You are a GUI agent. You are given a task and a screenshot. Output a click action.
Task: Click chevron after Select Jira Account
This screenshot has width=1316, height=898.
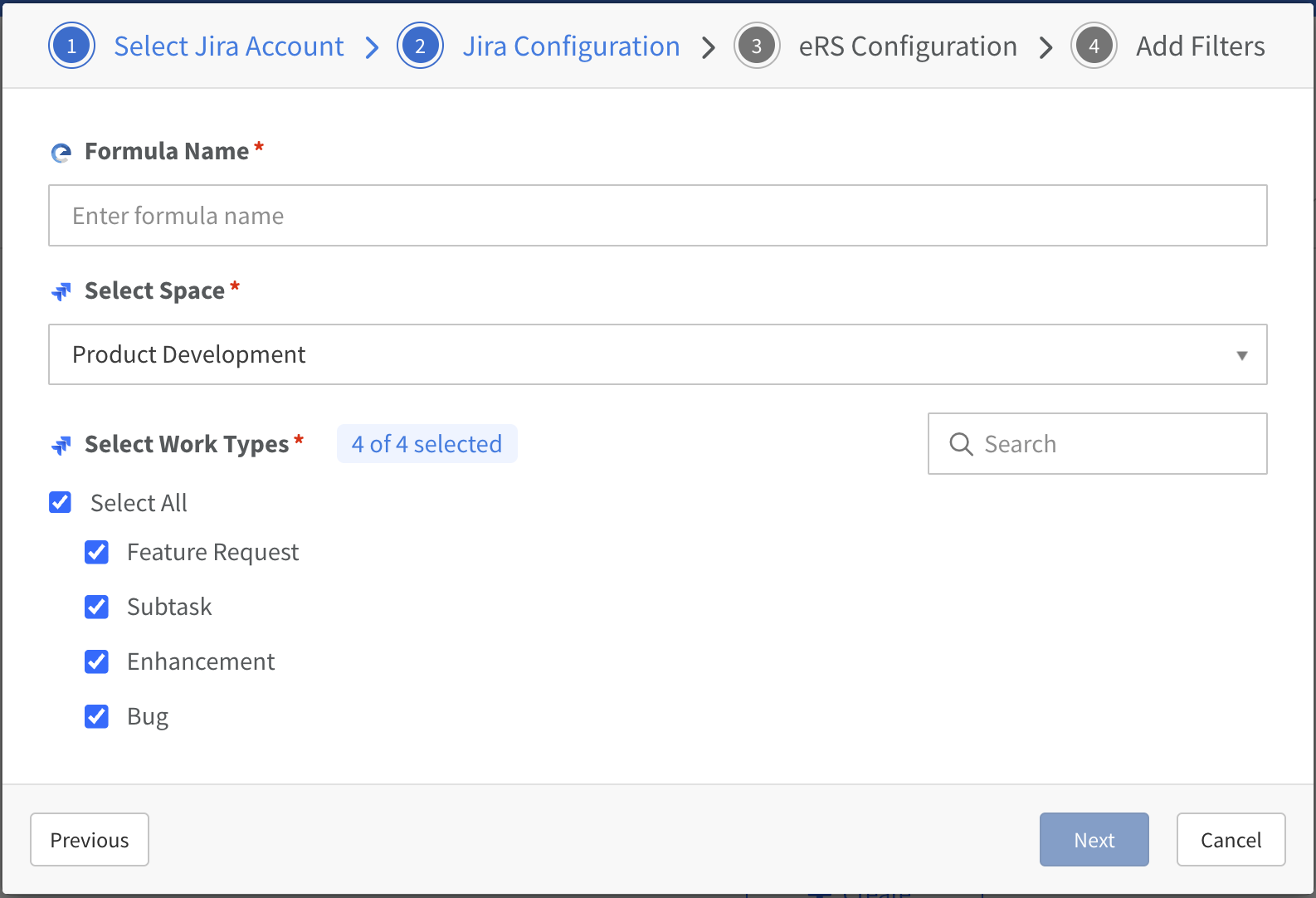point(373,47)
